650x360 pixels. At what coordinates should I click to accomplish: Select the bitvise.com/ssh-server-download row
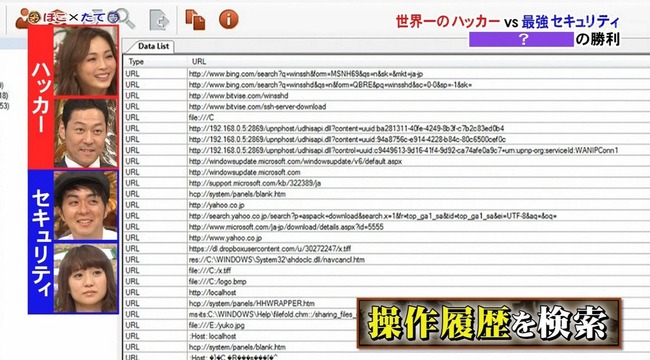click(x=387, y=107)
